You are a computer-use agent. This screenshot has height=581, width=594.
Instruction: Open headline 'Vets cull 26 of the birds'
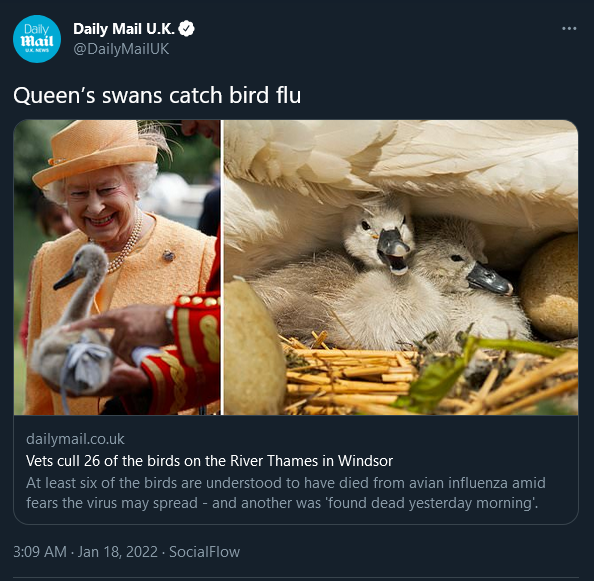coord(209,461)
